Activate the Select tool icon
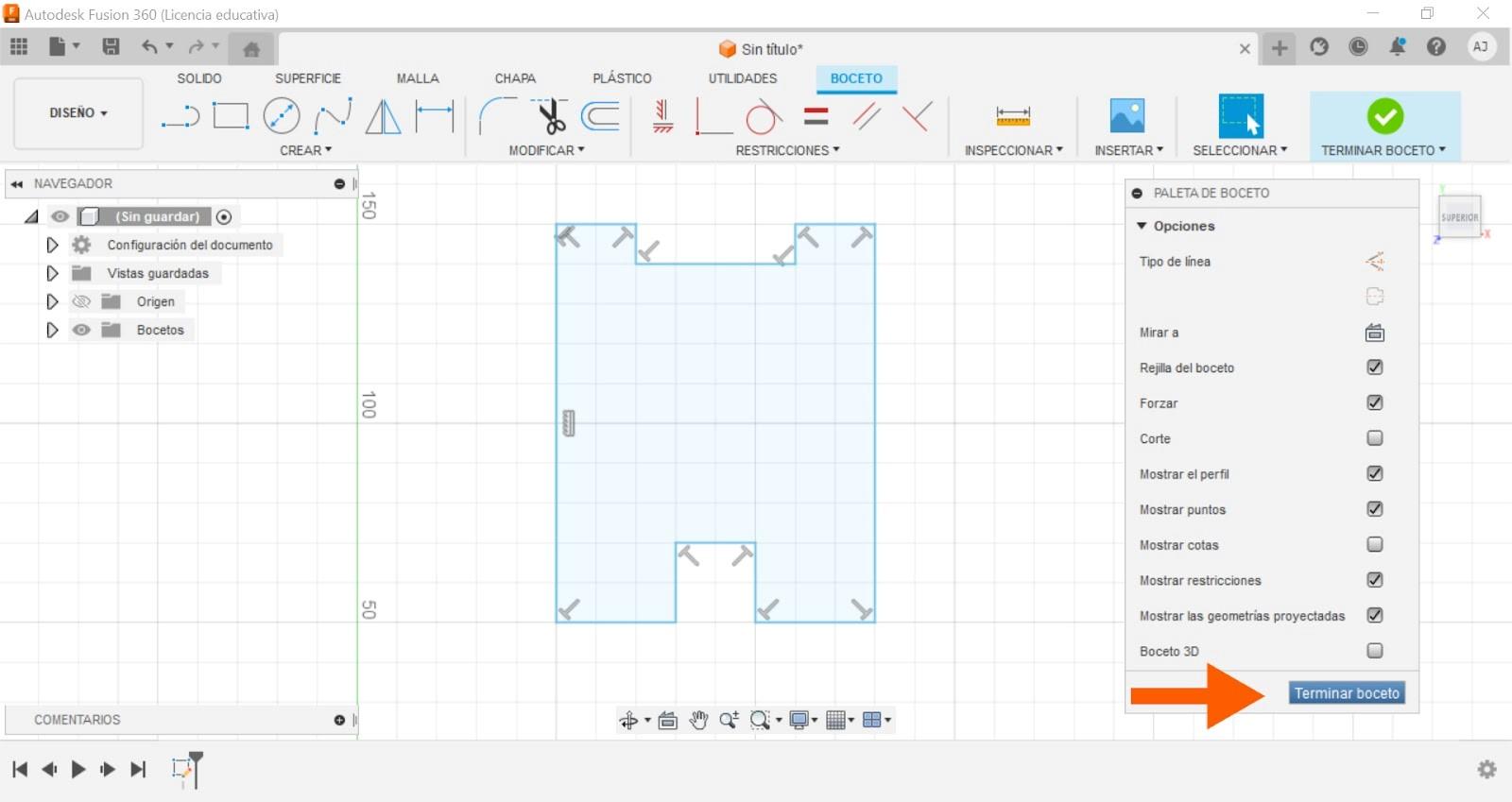Image resolution: width=1512 pixels, height=802 pixels. pos(1241,116)
